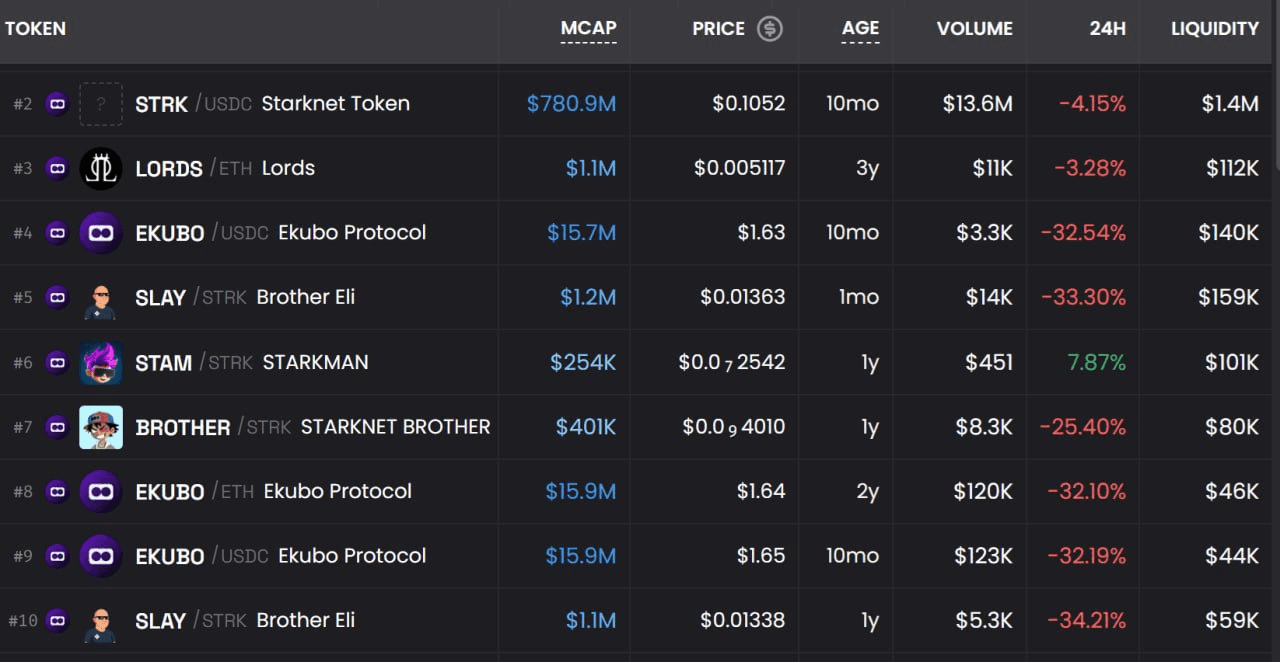Click the $780.9M market cap value
The image size is (1280, 662).
pos(571,104)
